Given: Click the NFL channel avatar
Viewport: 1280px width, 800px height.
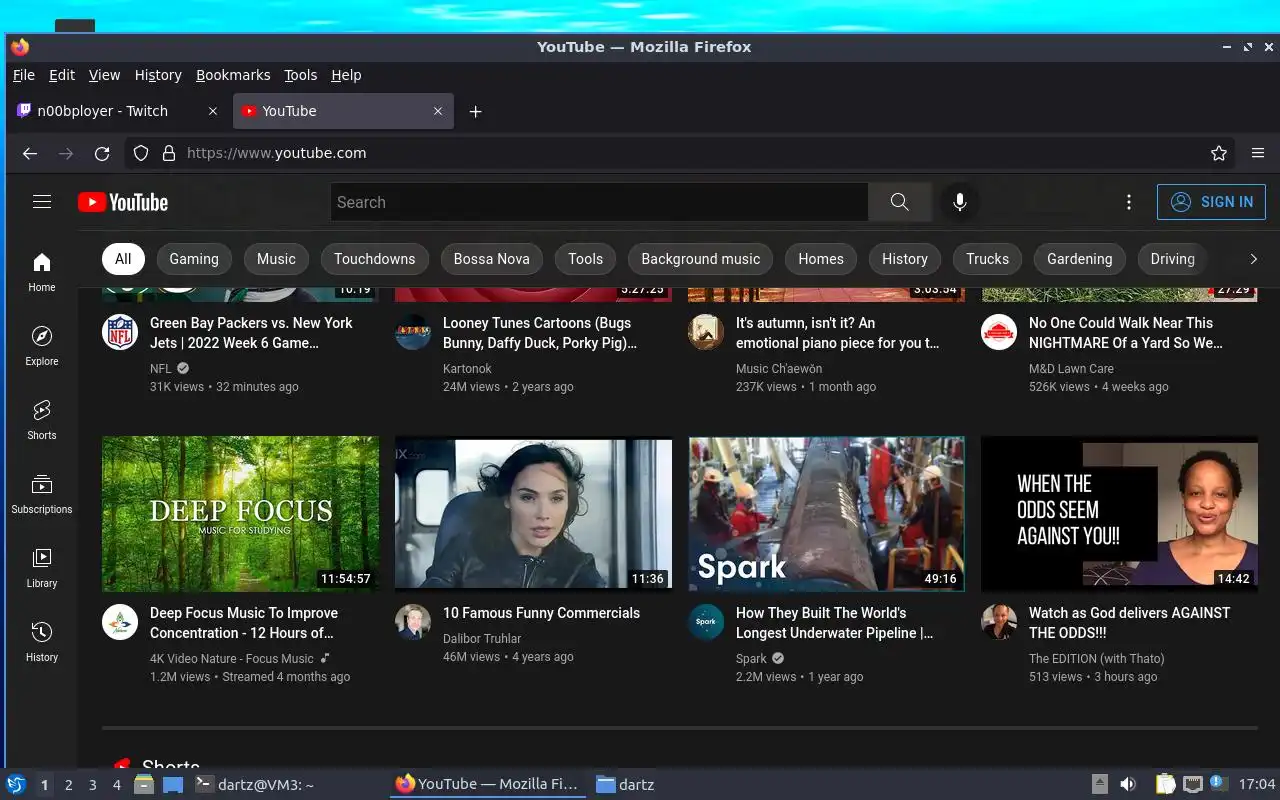Looking at the screenshot, I should (120, 332).
